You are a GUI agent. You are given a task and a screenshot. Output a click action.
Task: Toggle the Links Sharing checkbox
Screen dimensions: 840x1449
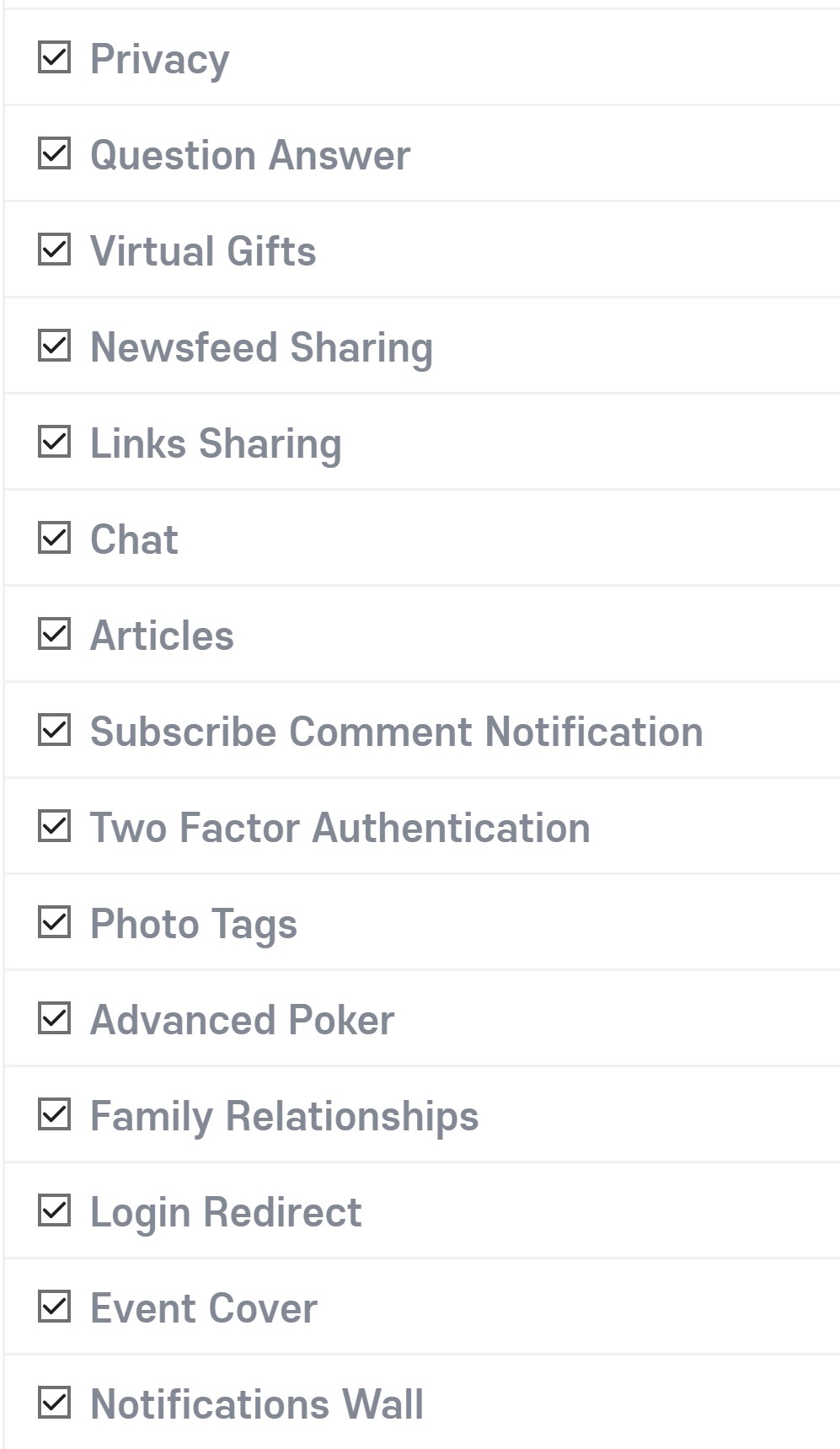pos(54,443)
